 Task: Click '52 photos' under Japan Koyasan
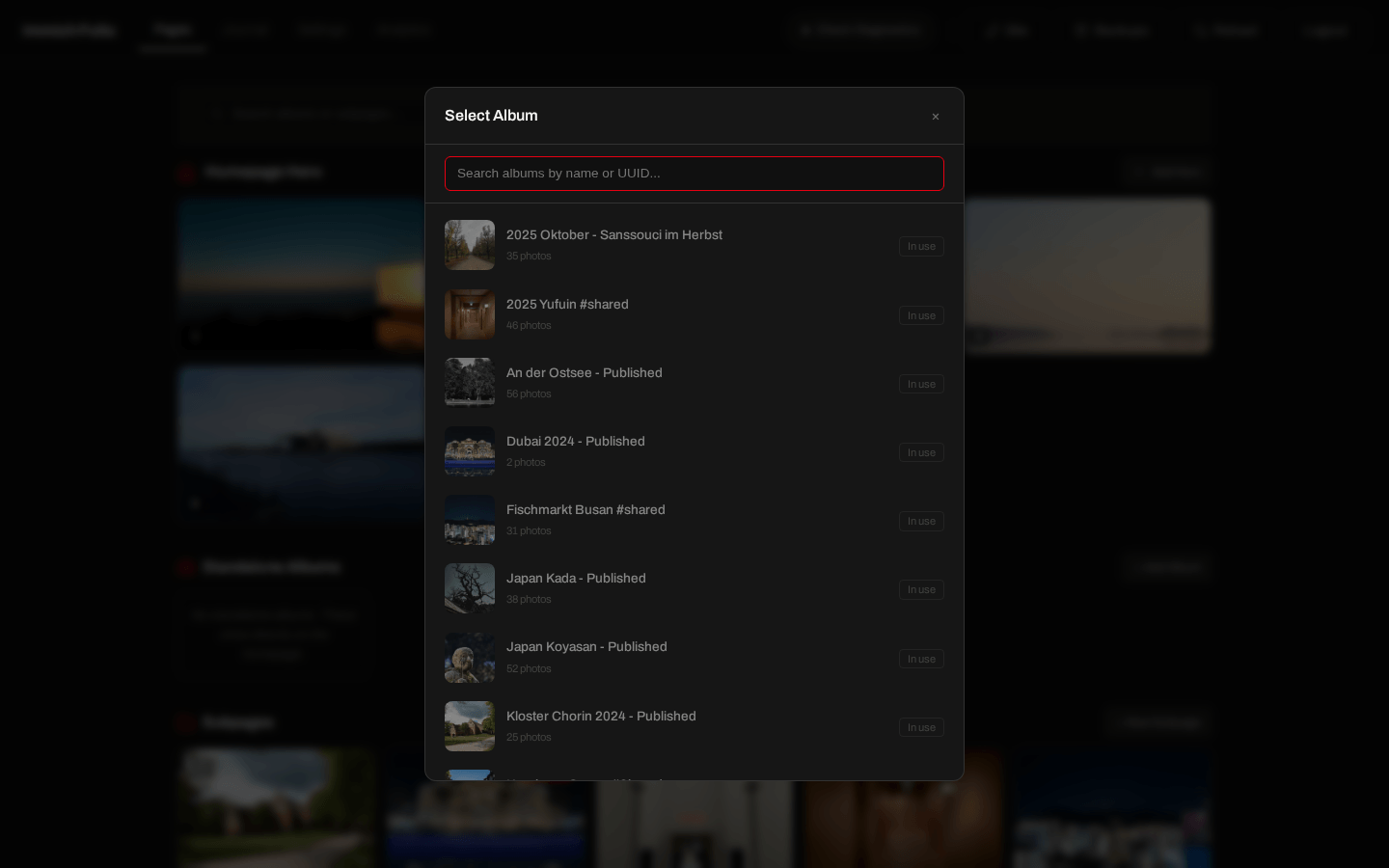pyautogui.click(x=529, y=669)
